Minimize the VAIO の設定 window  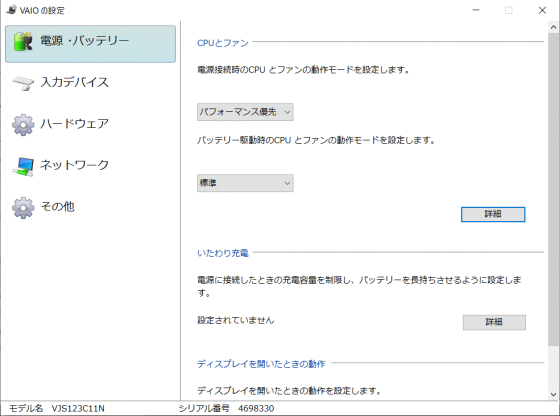[476, 10]
